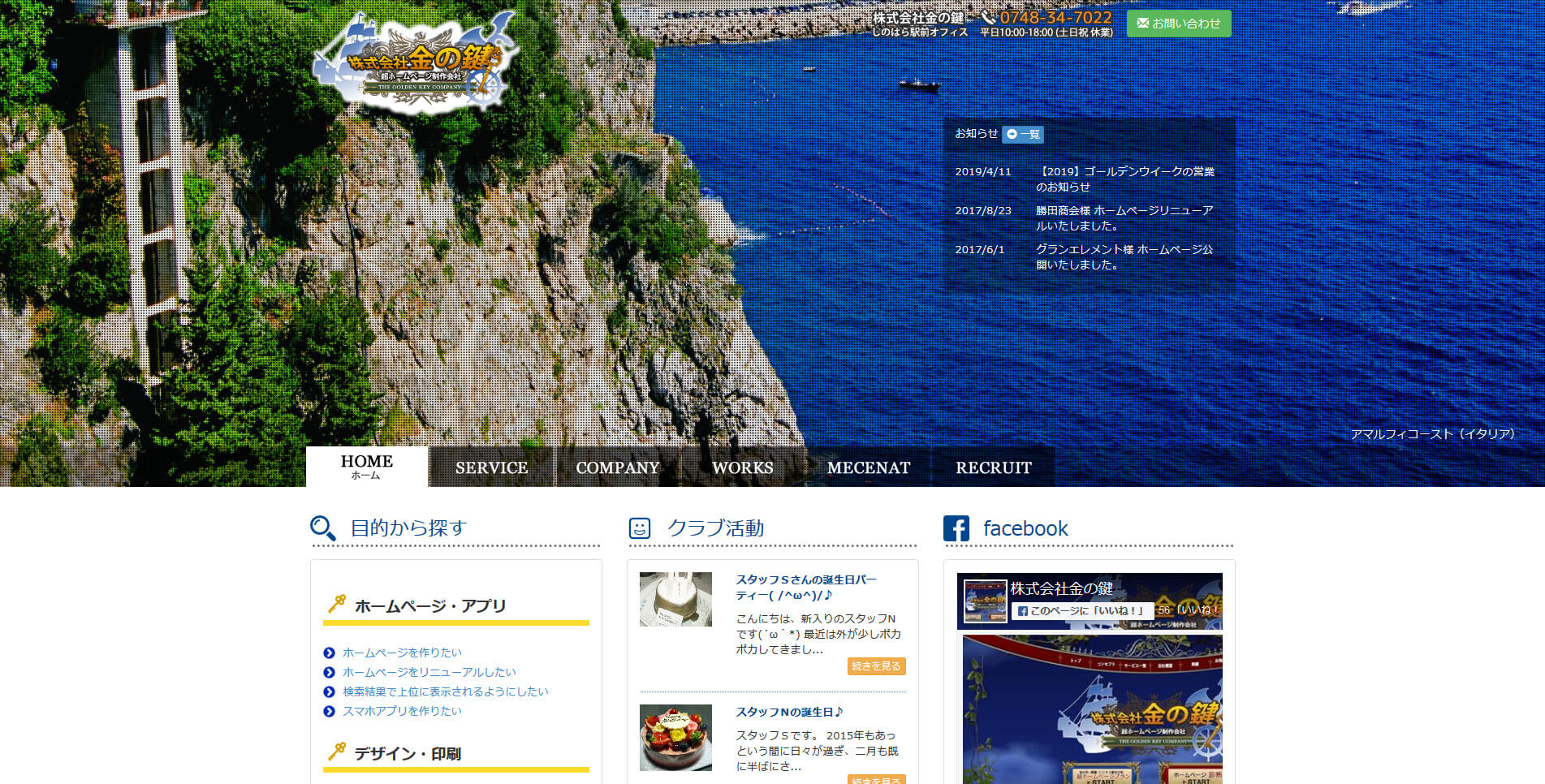Click the phone number 0748-34-7022

pyautogui.click(x=1055, y=17)
